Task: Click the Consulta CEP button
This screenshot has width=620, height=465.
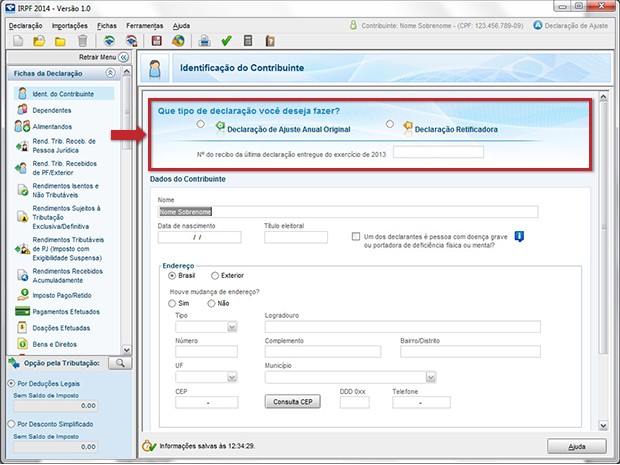Action: tap(293, 402)
